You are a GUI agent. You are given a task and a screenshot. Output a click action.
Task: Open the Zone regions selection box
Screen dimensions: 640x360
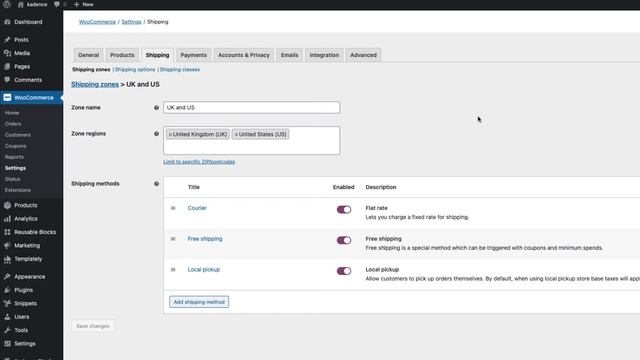coord(251,140)
